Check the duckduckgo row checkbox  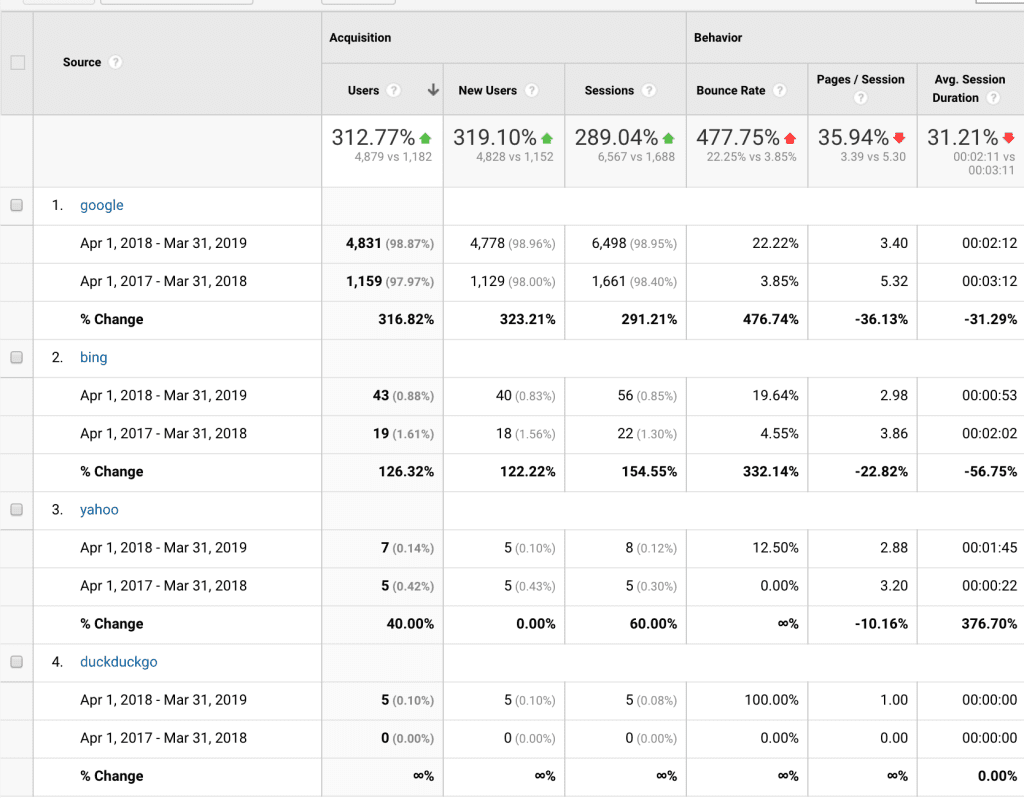click(x=17, y=662)
